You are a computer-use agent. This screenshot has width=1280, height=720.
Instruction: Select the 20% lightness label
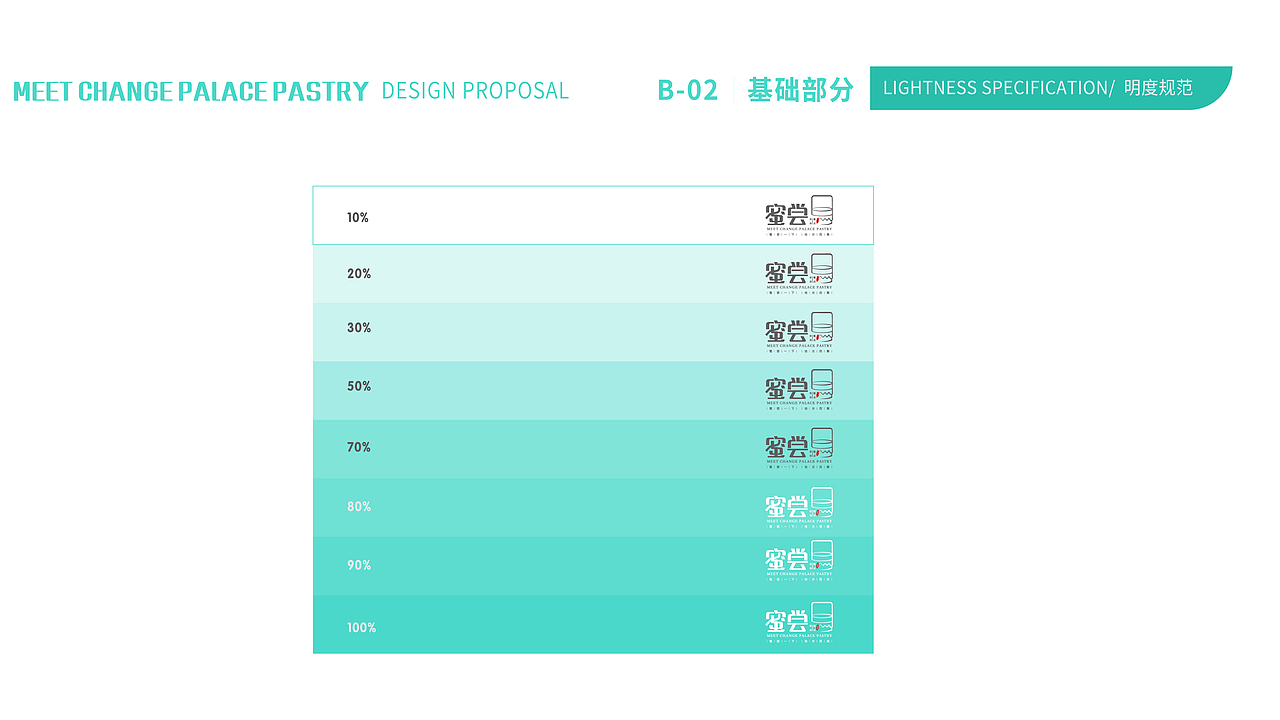359,273
